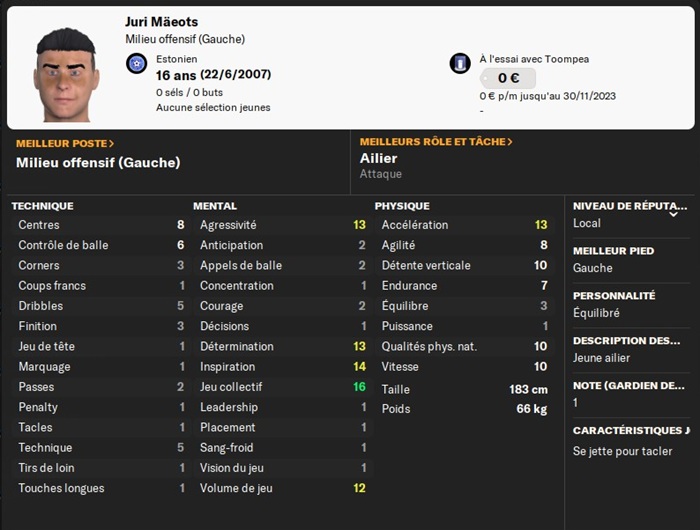Click the Accélération attribute row
700x530 pixels.
[464, 225]
